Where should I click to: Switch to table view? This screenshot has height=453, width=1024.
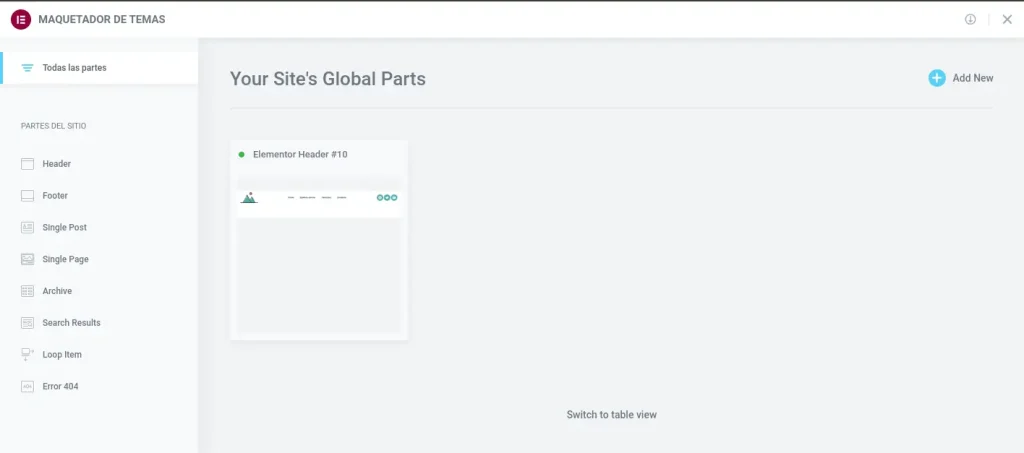(611, 415)
